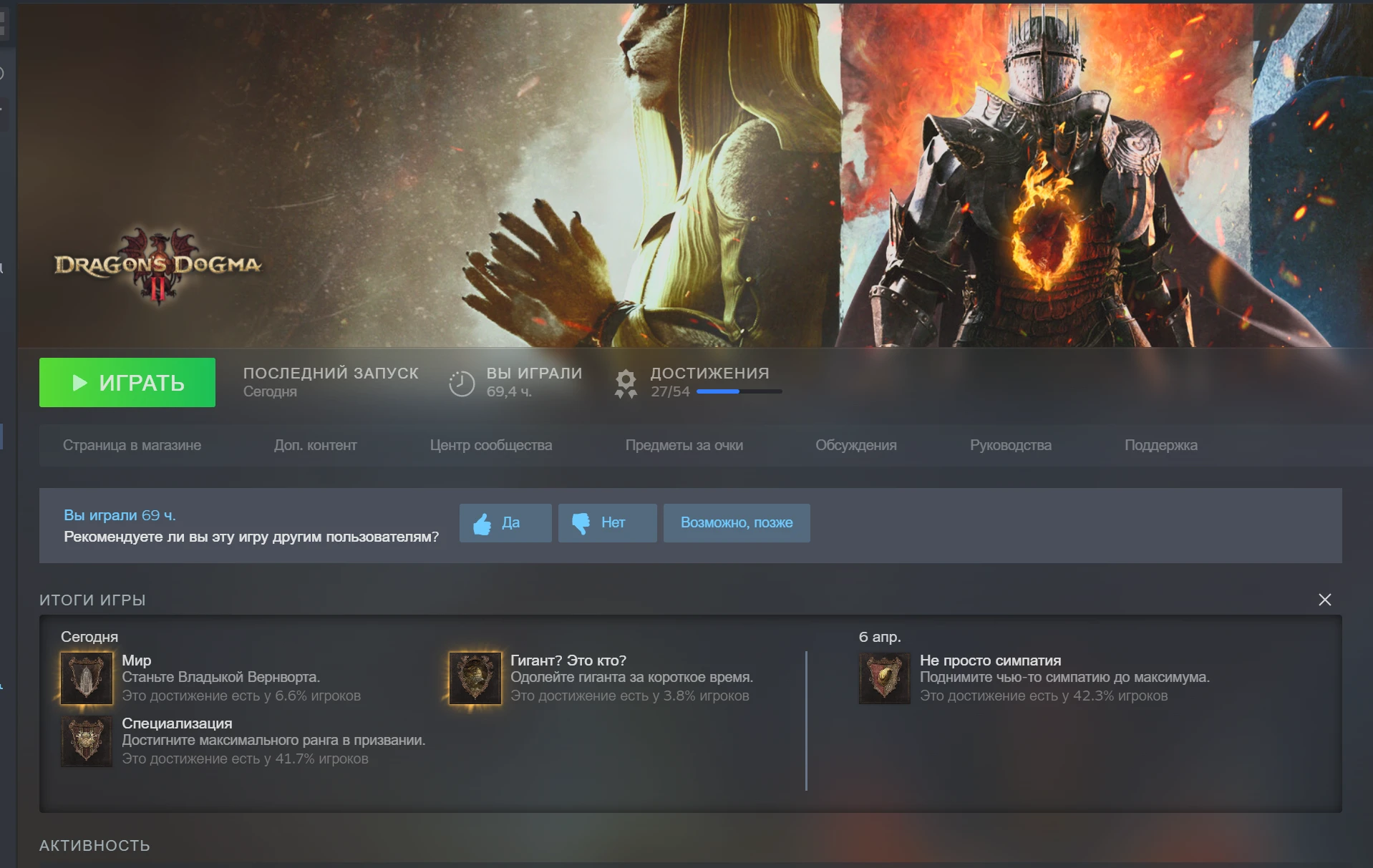Image resolution: width=1373 pixels, height=868 pixels.
Task: Open Поддержка tab
Action: pos(1161,445)
